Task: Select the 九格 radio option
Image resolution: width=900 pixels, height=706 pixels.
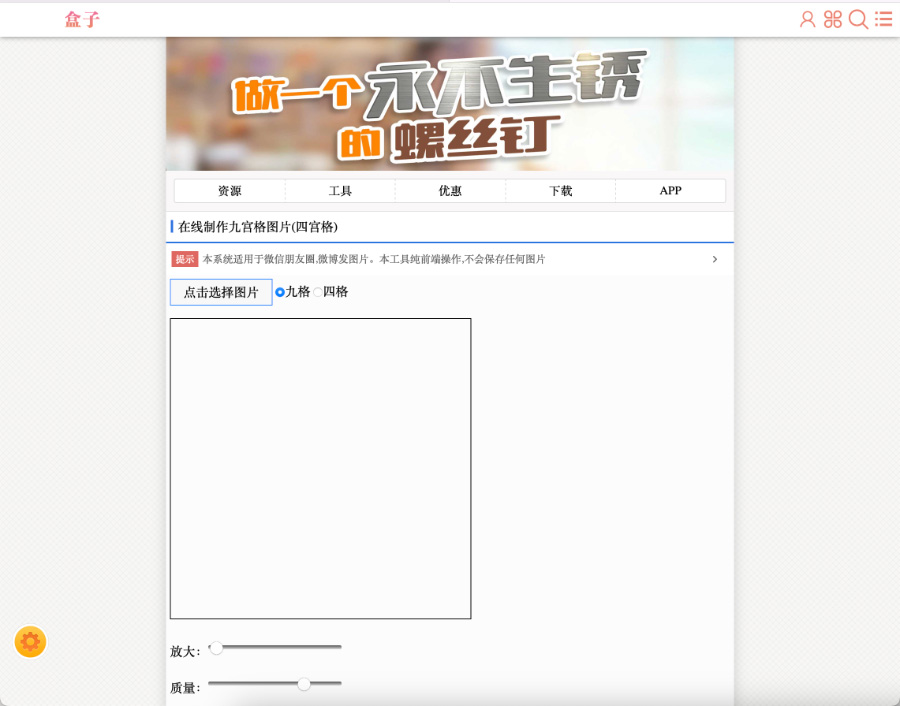Action: click(x=280, y=292)
